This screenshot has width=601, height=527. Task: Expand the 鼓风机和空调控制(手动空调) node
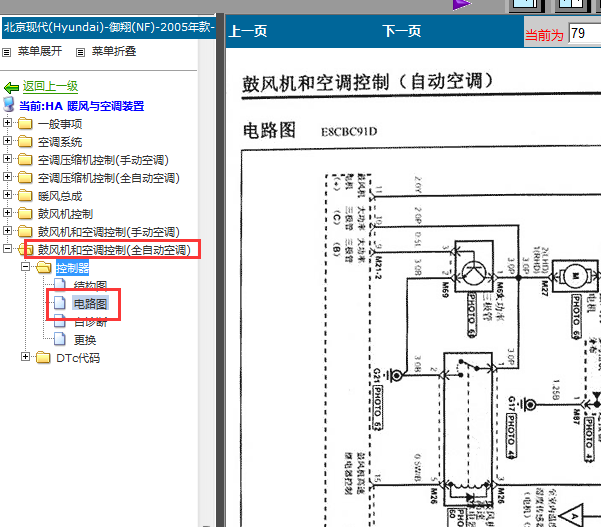(7, 230)
